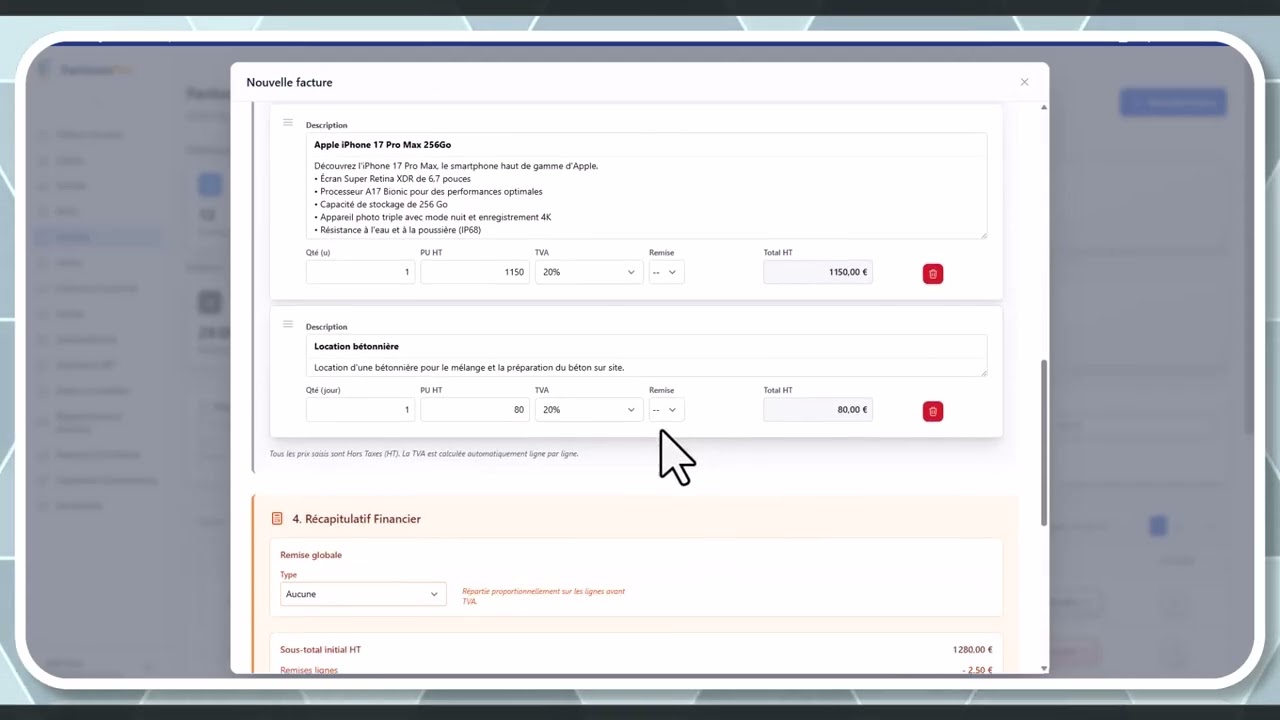Click the Nouvelle facture dialog title
Screen dimensions: 1280x720
[x=289, y=82]
